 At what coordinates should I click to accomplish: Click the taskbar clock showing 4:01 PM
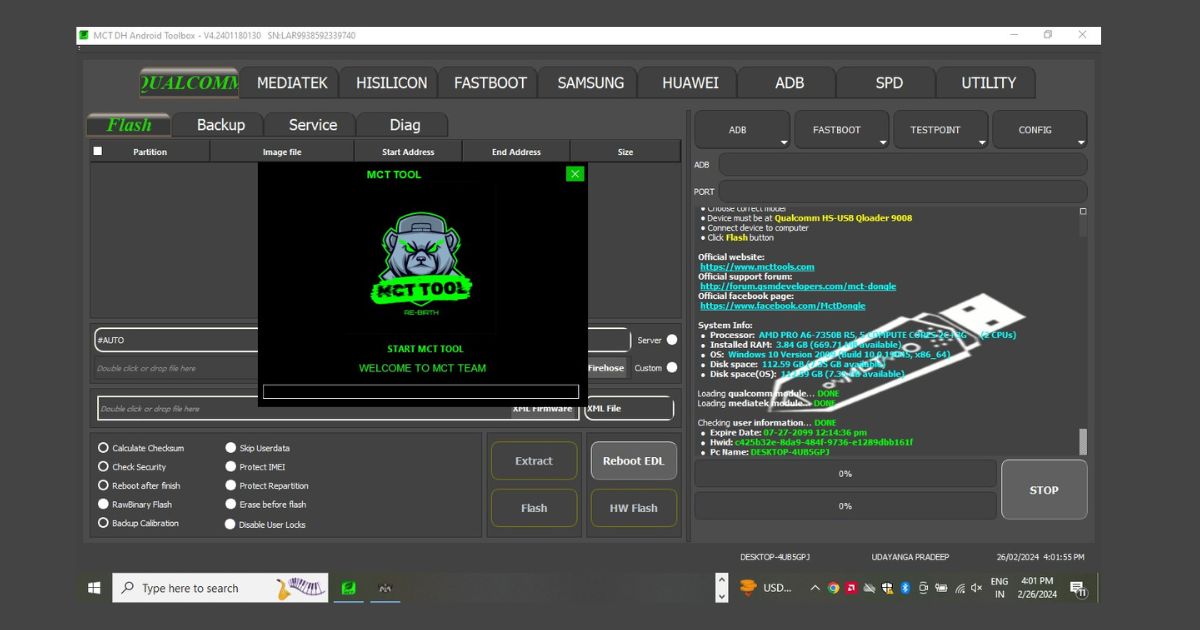point(1037,588)
